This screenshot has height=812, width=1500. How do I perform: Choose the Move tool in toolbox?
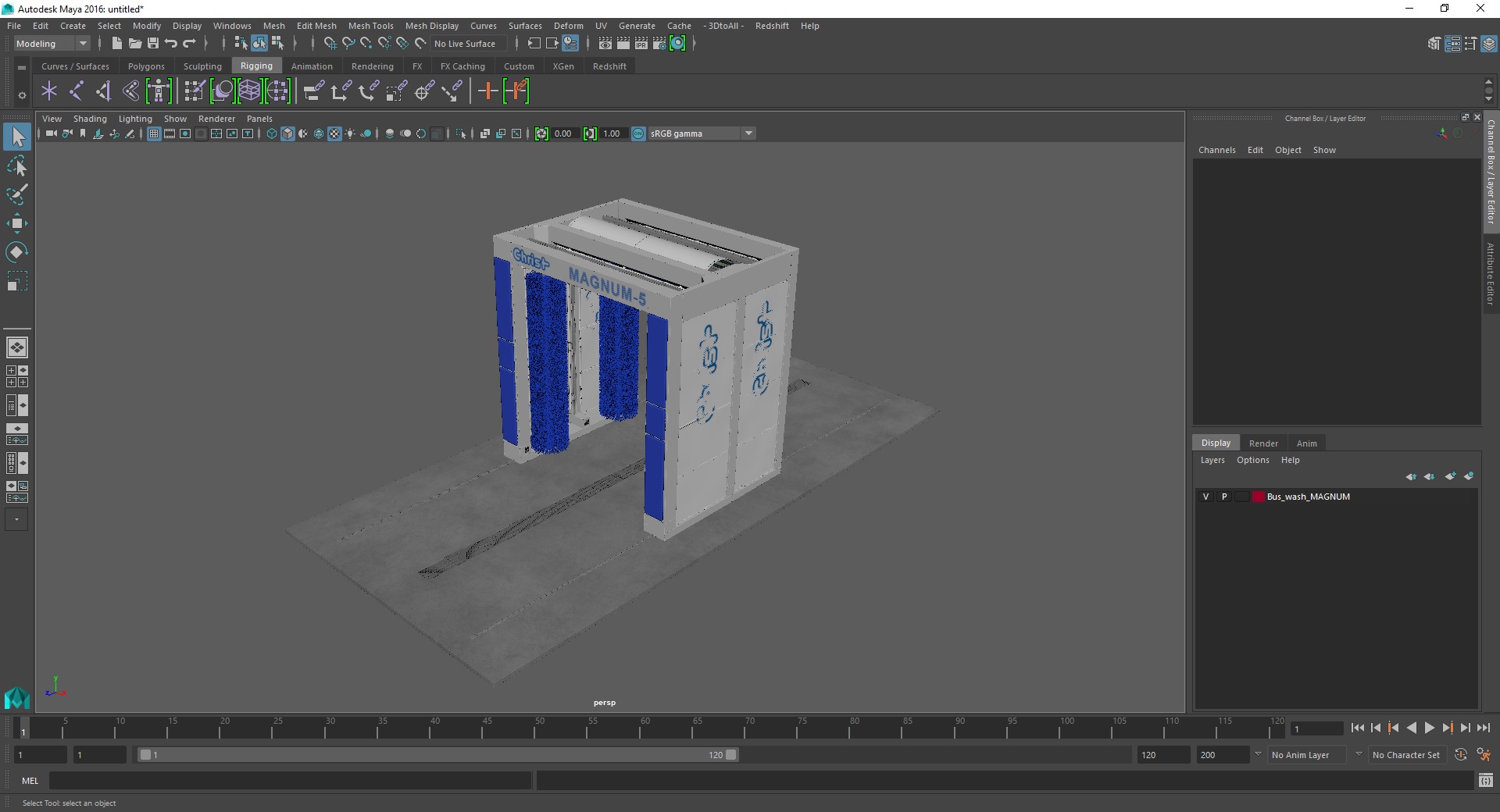pyautogui.click(x=17, y=223)
